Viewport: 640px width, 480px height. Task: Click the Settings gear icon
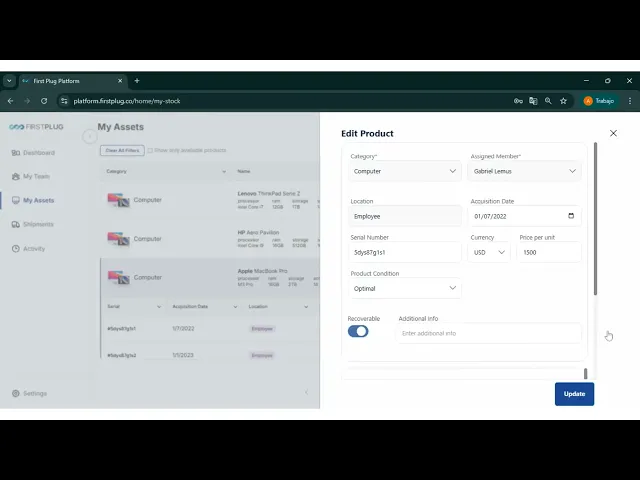(16, 393)
